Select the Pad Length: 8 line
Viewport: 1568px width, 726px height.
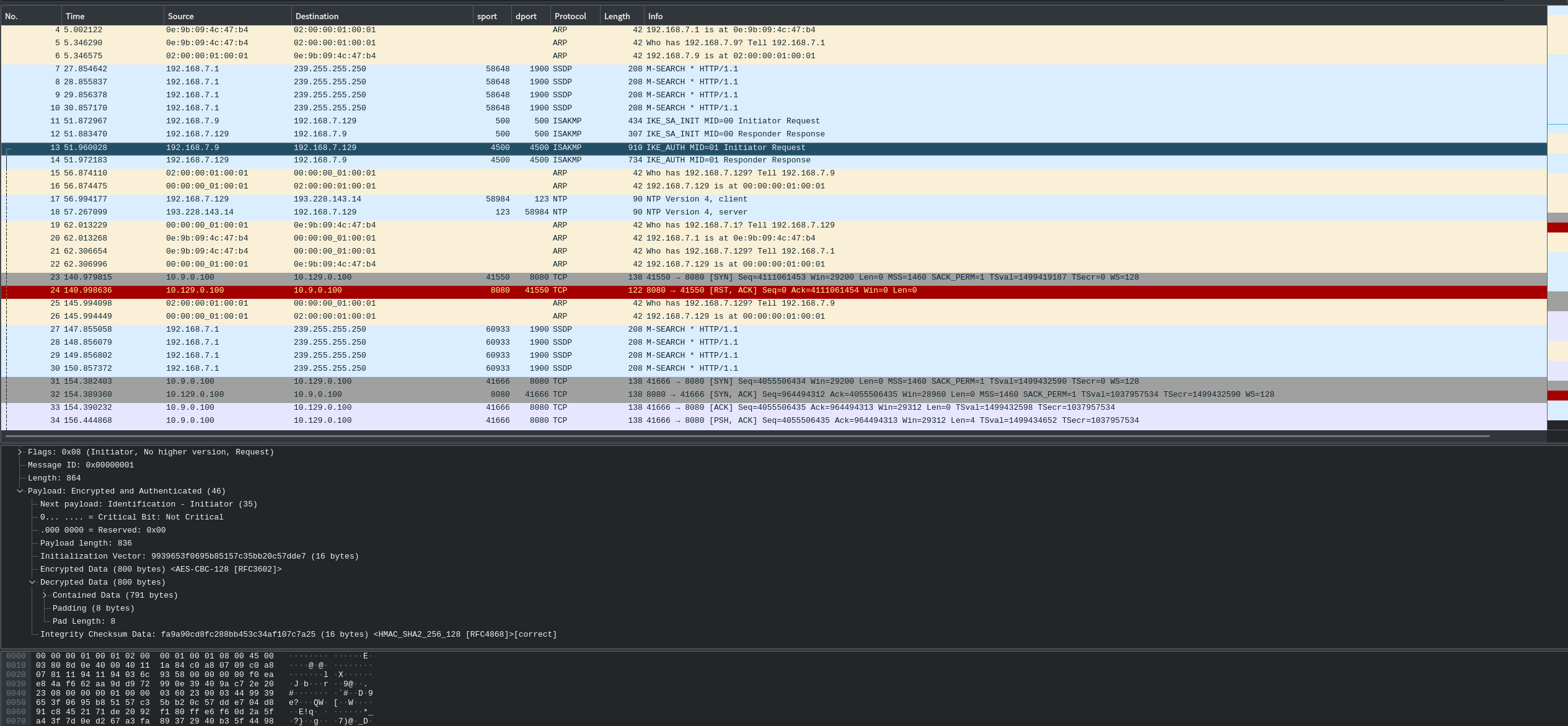pyautogui.click(x=84, y=621)
